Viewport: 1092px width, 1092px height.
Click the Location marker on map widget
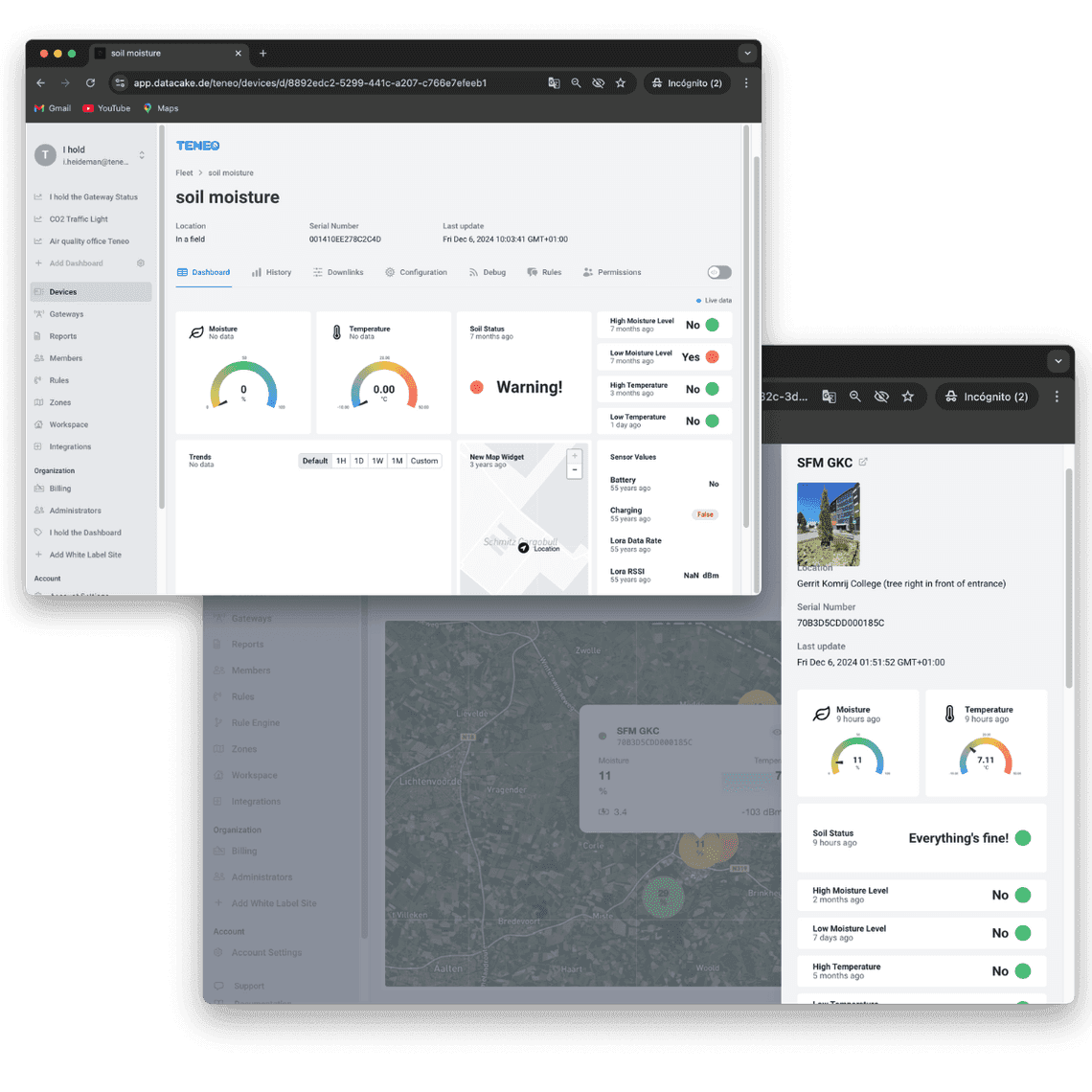tap(524, 548)
